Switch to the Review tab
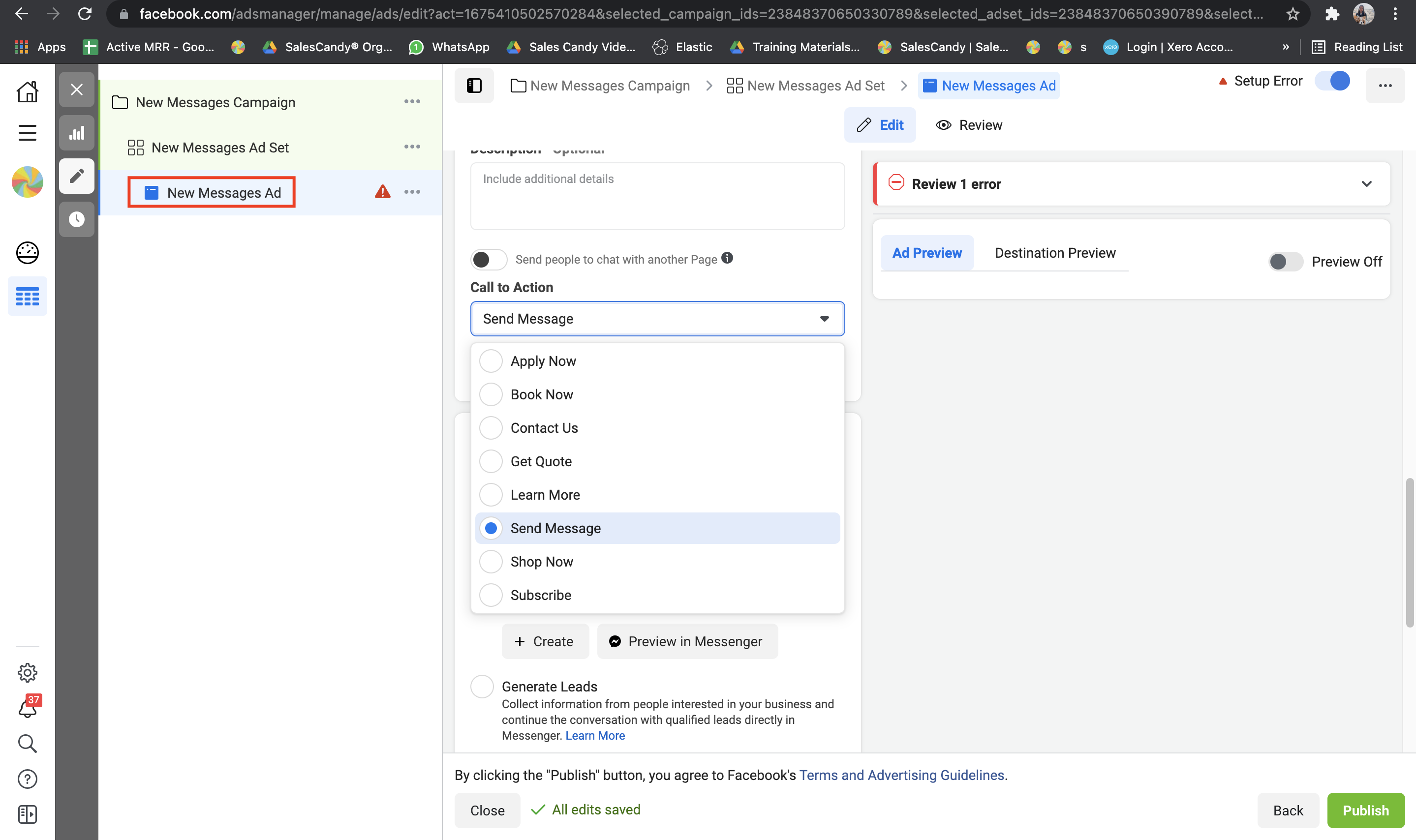This screenshot has width=1416, height=840. (x=969, y=125)
